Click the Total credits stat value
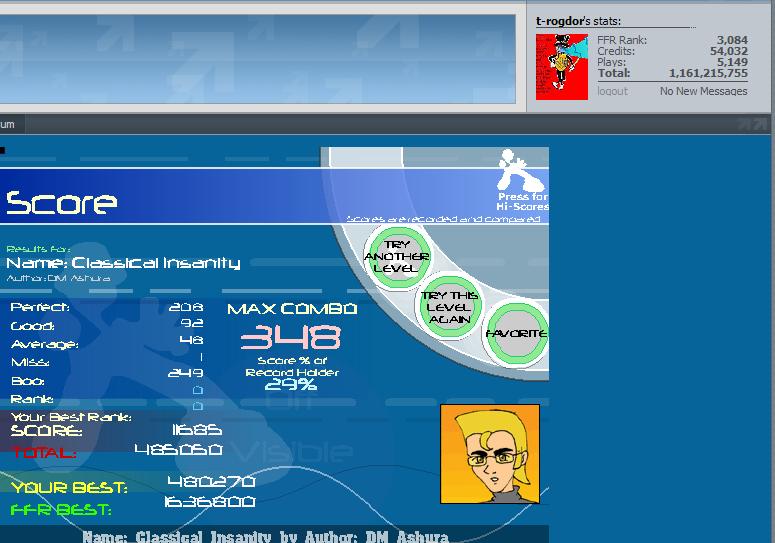This screenshot has height=543, width=775. point(708,73)
